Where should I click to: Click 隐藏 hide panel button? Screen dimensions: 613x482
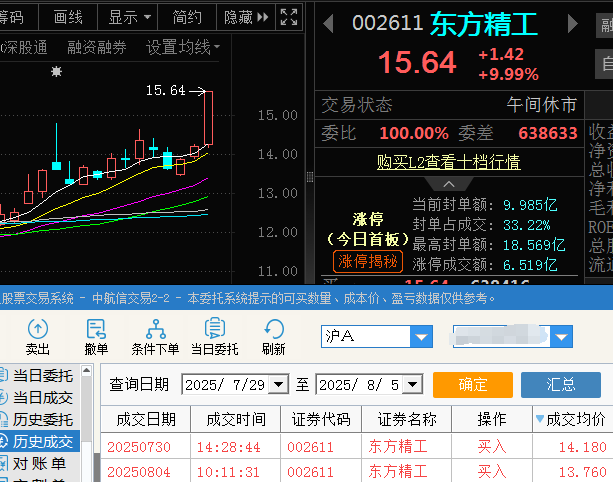[246, 17]
